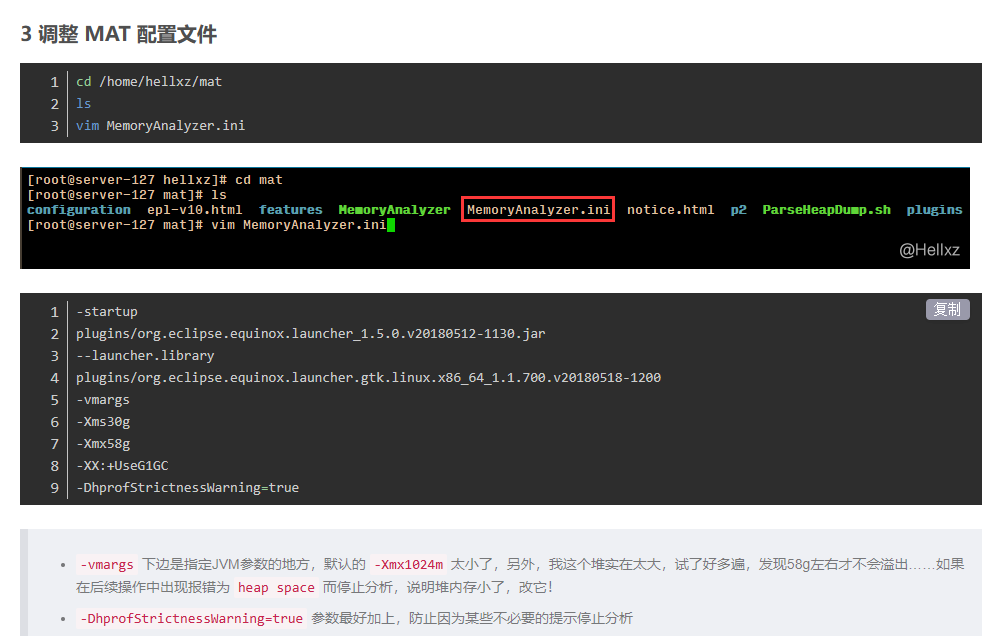Click the notice.html file in terminal output
This screenshot has width=994, height=636.
pos(671,209)
